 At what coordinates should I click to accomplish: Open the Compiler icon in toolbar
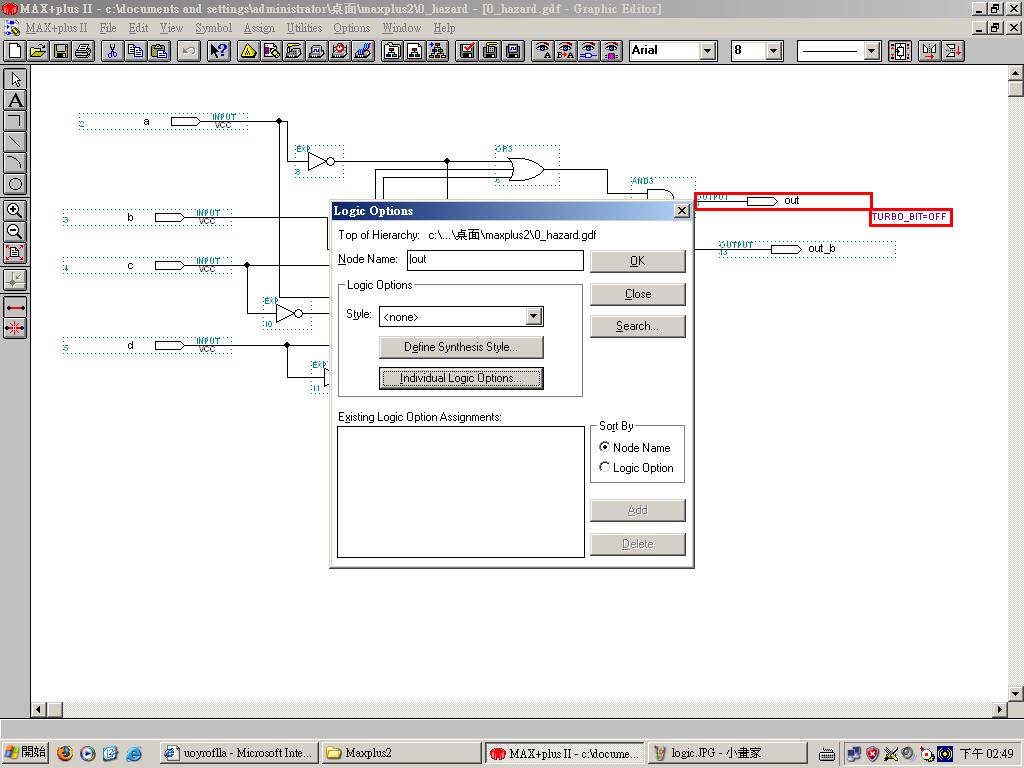click(294, 51)
